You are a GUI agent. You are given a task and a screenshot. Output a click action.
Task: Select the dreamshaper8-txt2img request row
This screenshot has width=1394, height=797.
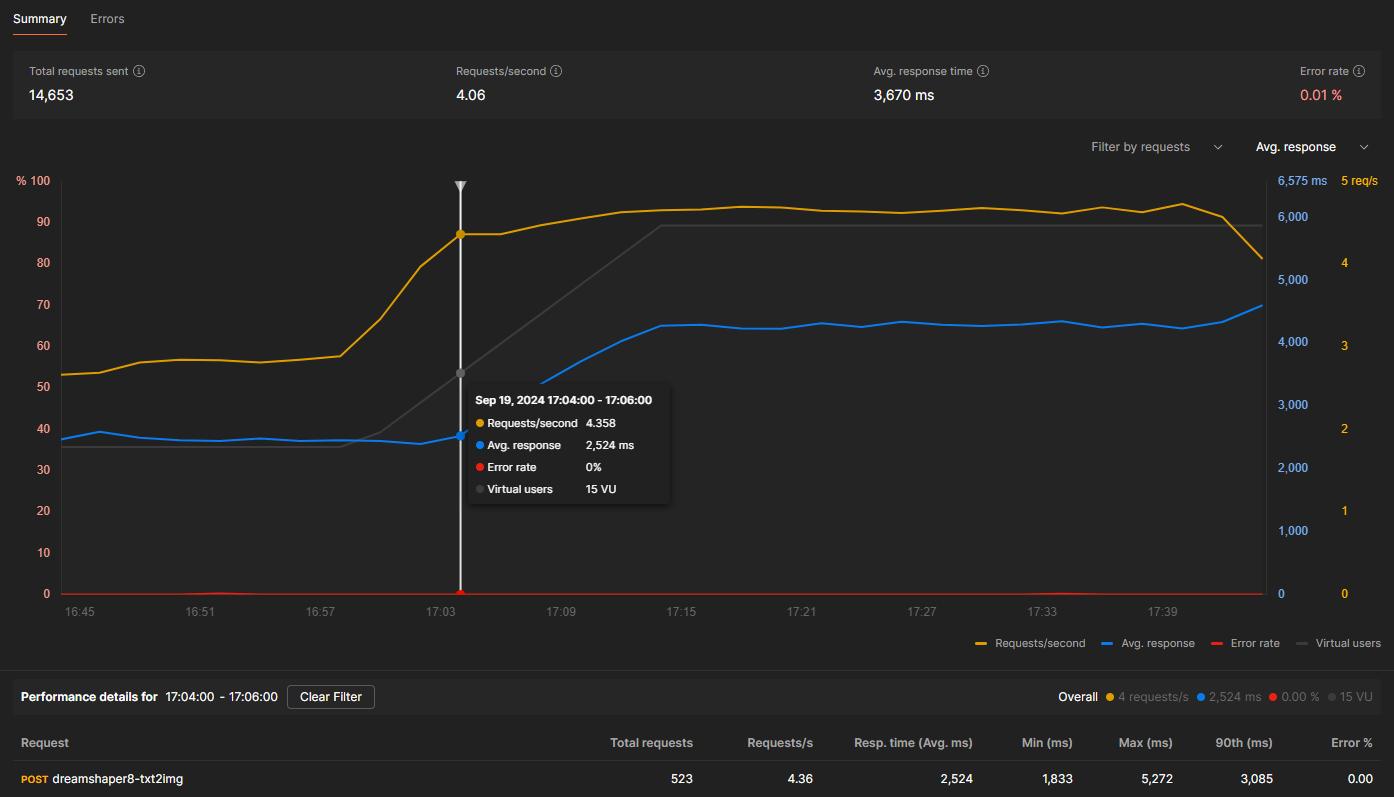[697, 779]
